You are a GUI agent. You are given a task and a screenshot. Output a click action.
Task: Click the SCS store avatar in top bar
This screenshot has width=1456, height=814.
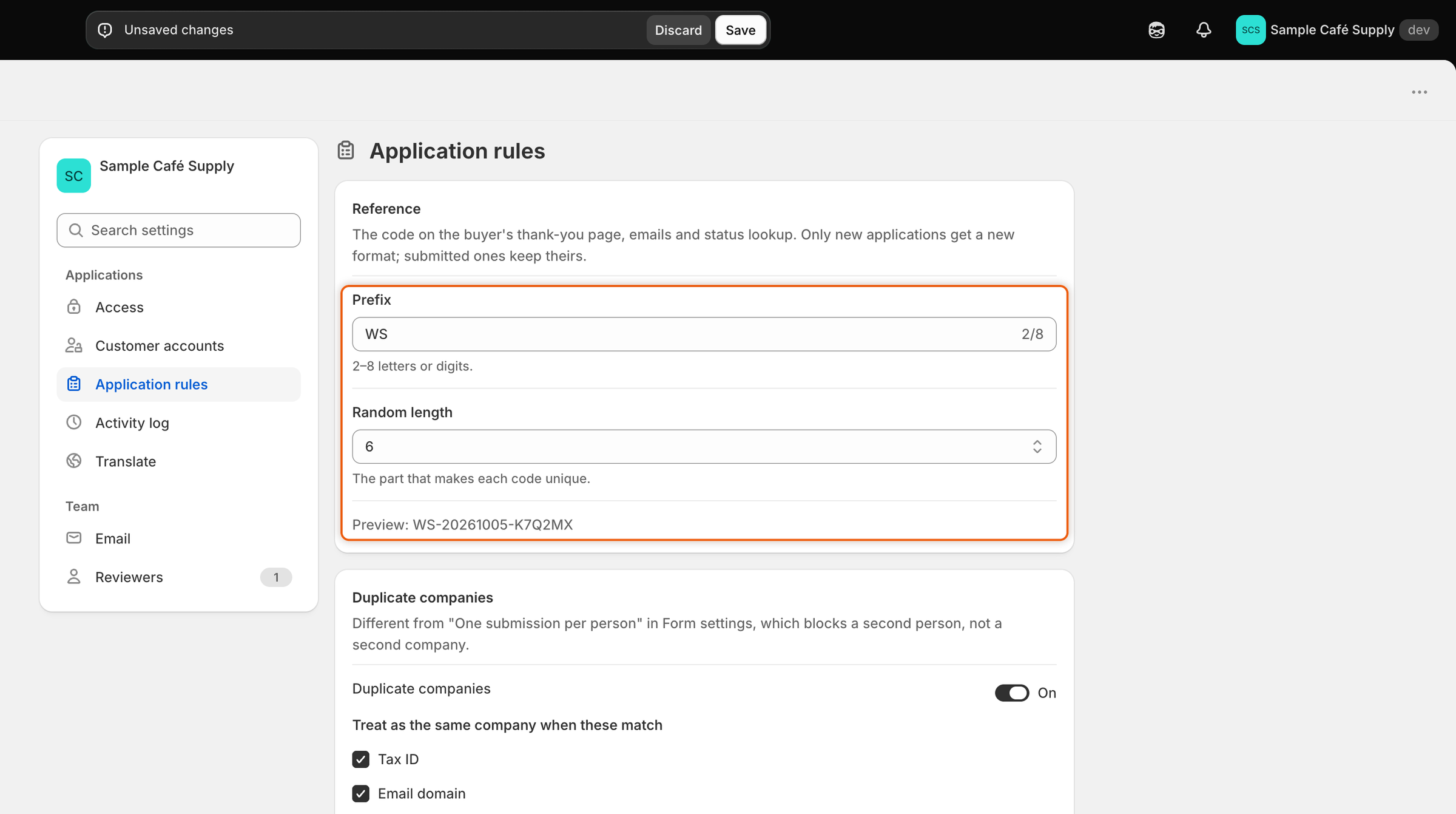(x=1250, y=30)
